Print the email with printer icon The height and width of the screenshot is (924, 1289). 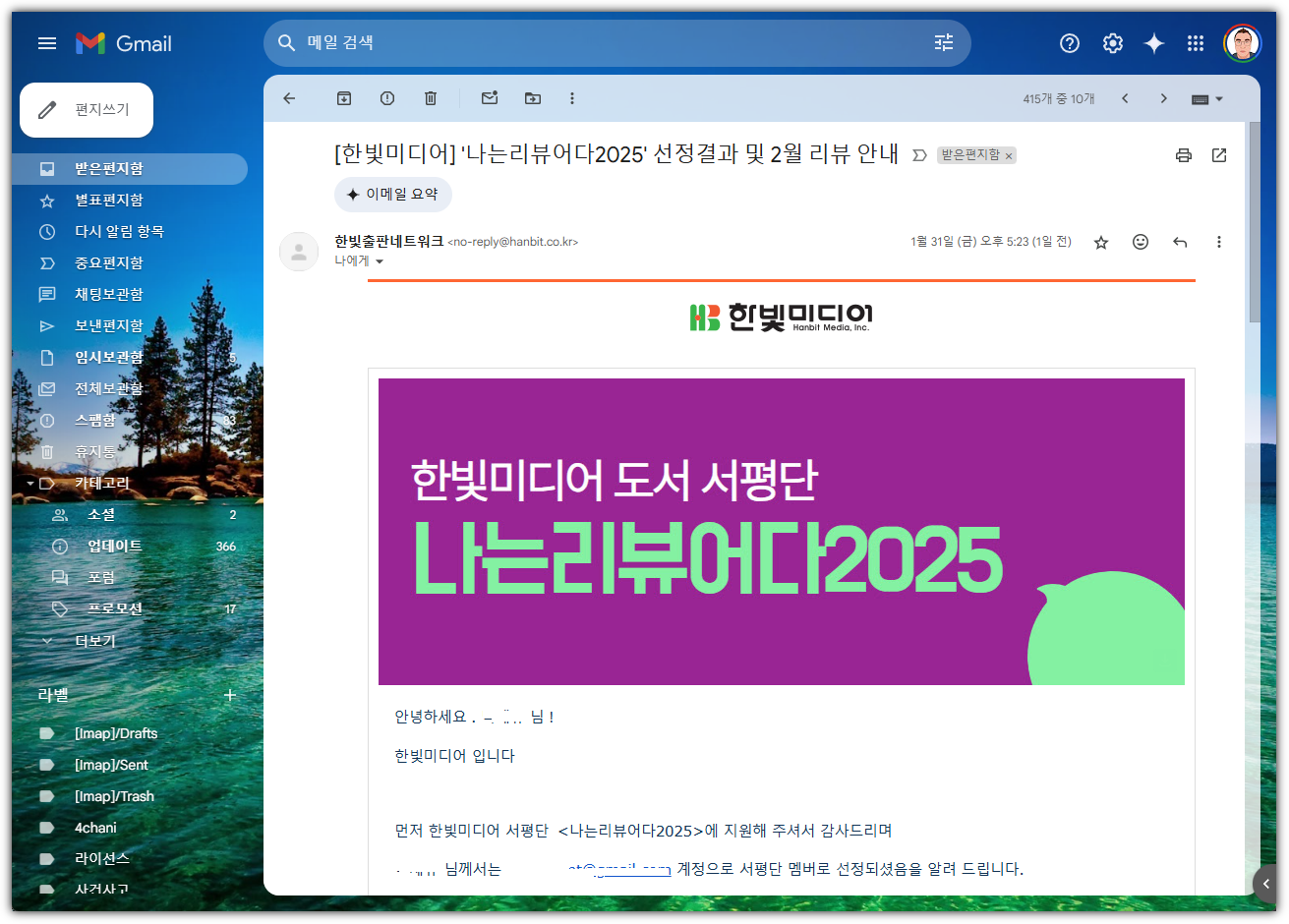point(1184,155)
